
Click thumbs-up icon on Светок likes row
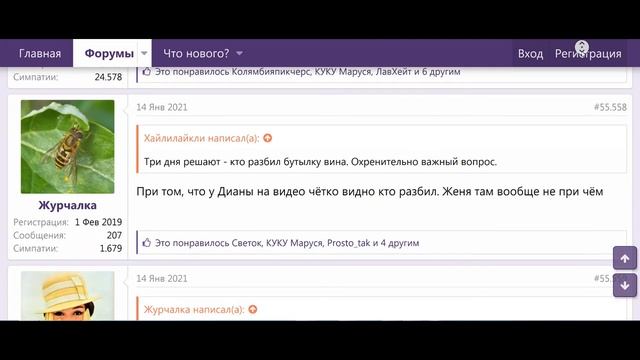[147, 243]
